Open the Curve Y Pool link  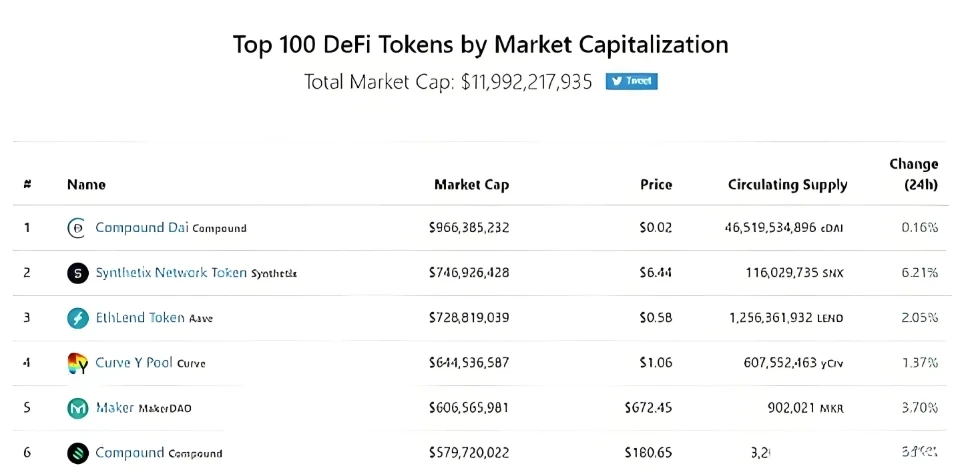[133, 363]
